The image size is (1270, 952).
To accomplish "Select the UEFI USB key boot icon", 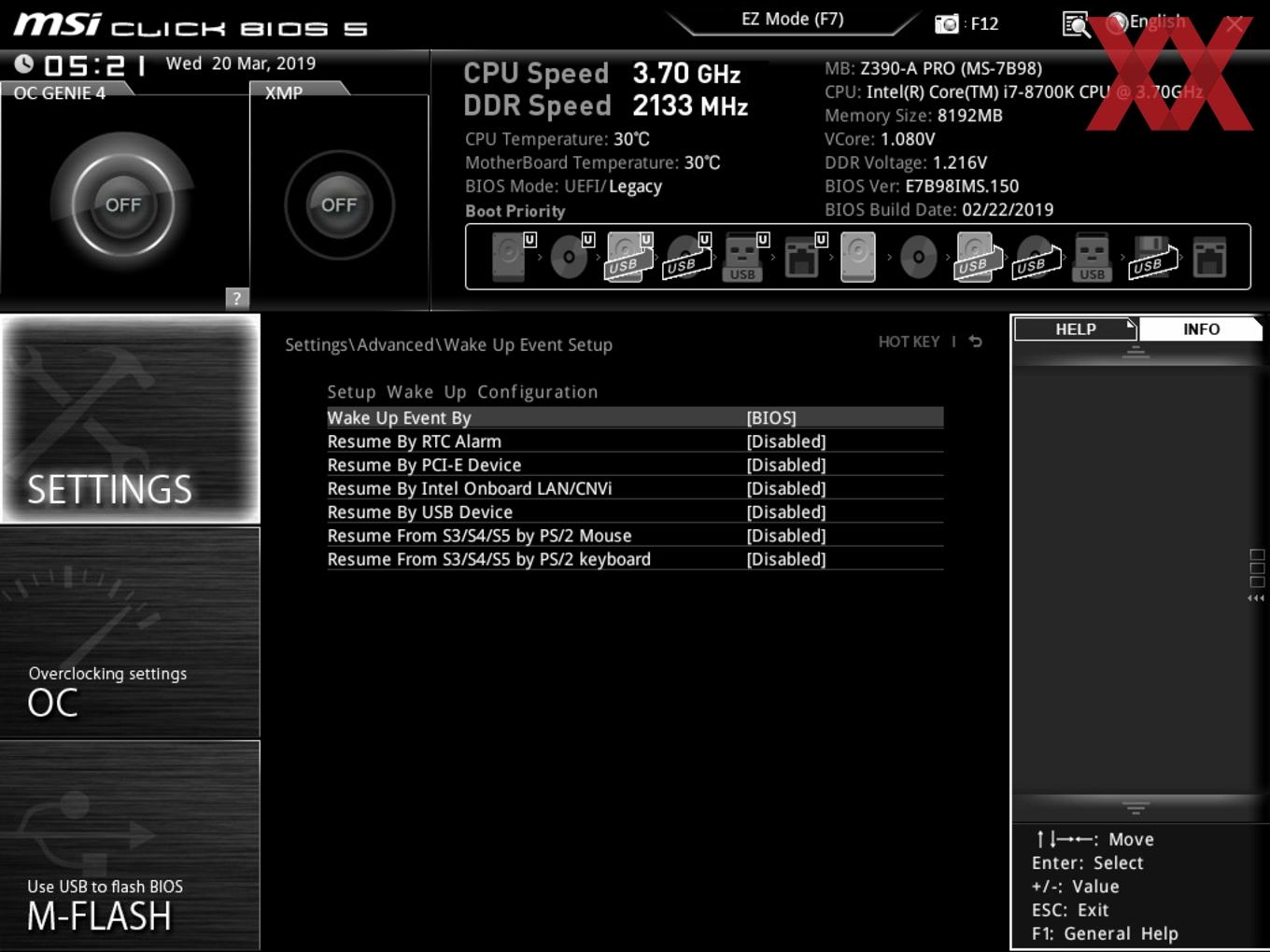I will tap(744, 257).
